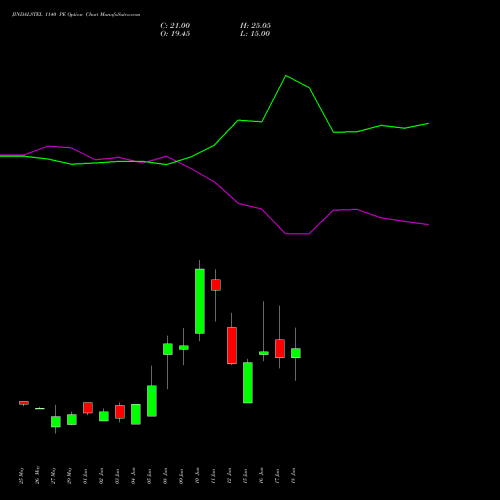Select the green candle above 27 May
Image resolution: width=500 pixels, height=500 pixels.
coord(56,422)
